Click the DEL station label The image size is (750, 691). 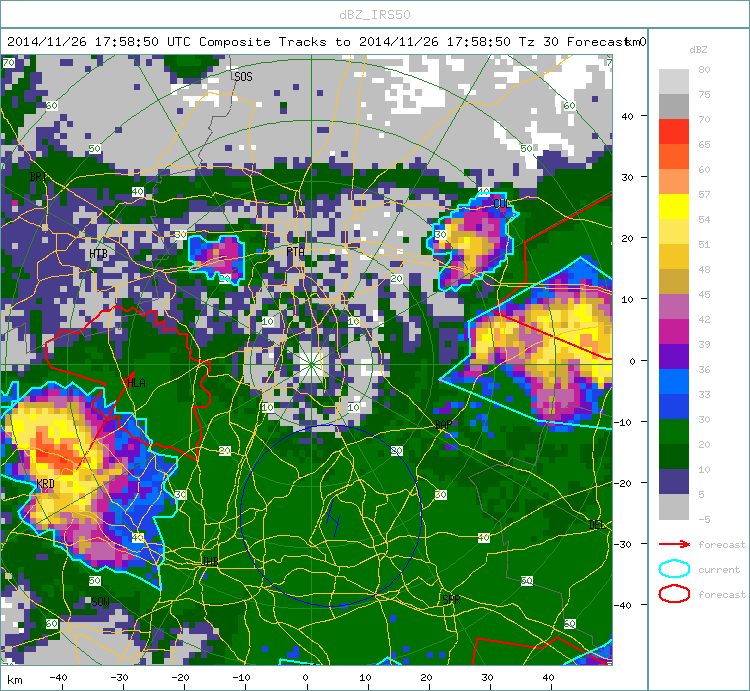click(596, 525)
